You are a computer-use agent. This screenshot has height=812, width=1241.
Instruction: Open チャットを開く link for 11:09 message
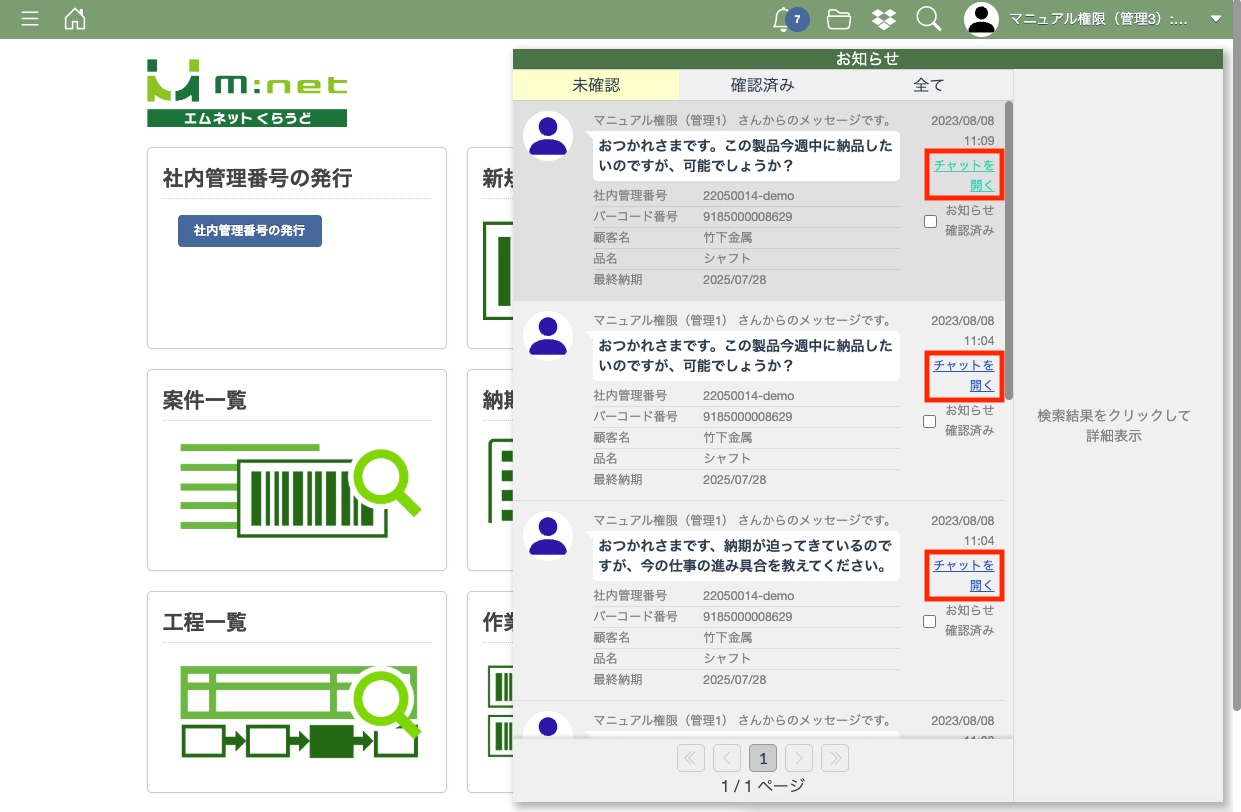point(964,175)
